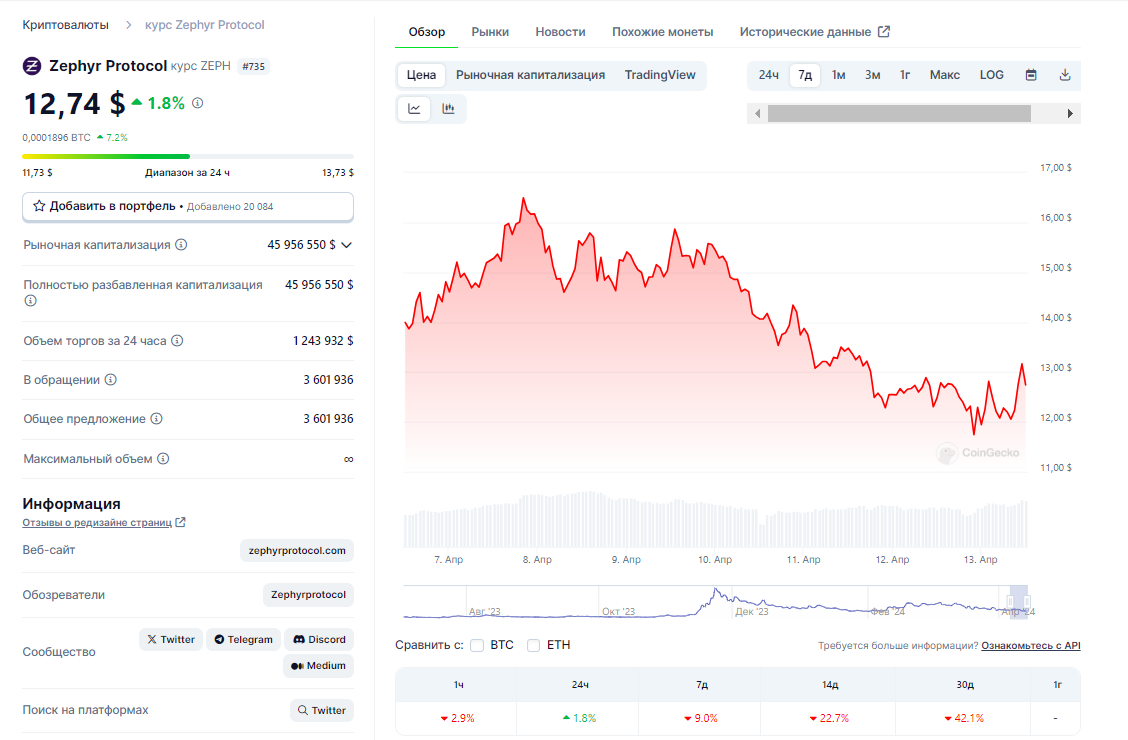Click the 14д change value -22.7%

coord(829,718)
